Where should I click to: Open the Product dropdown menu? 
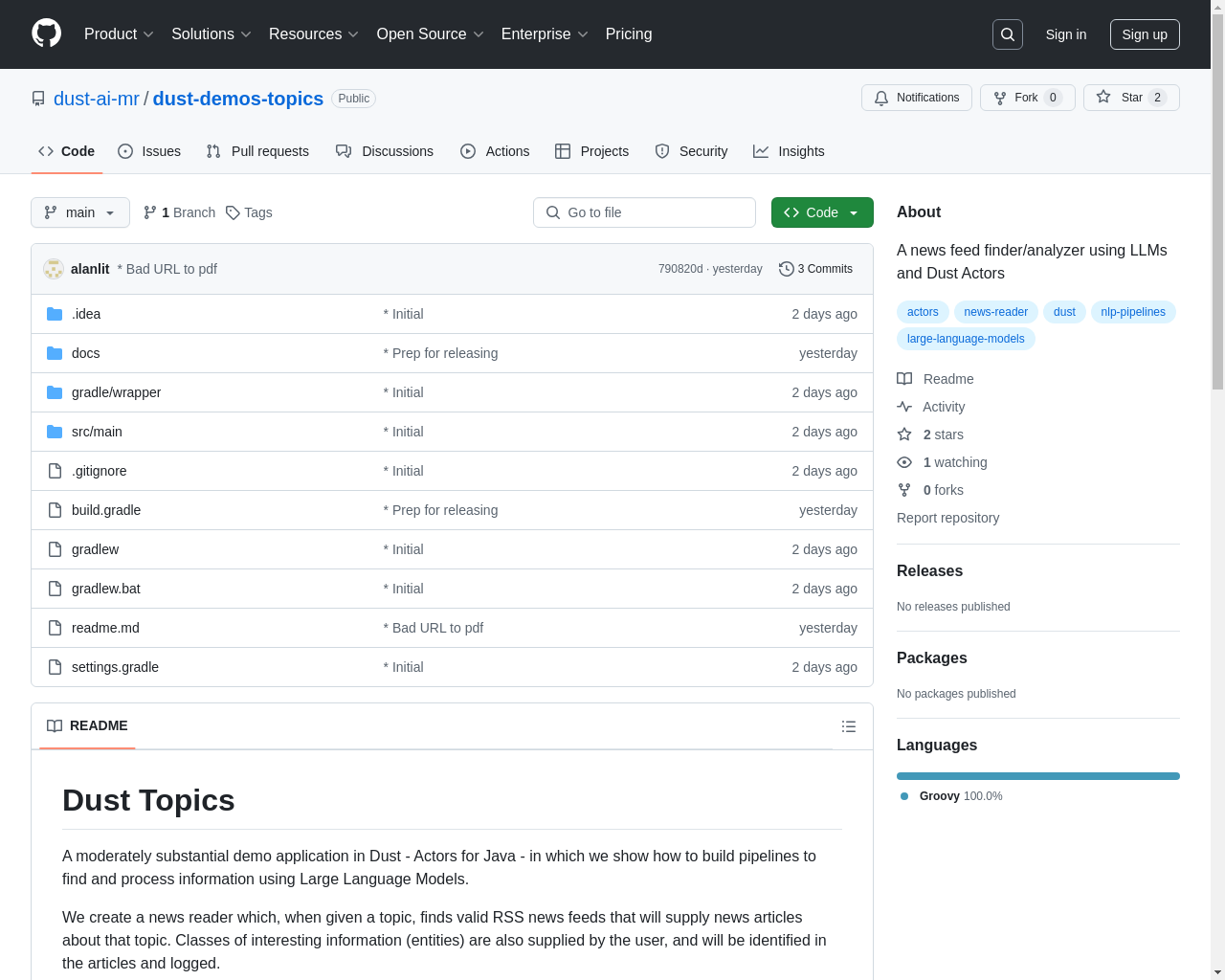(x=119, y=34)
